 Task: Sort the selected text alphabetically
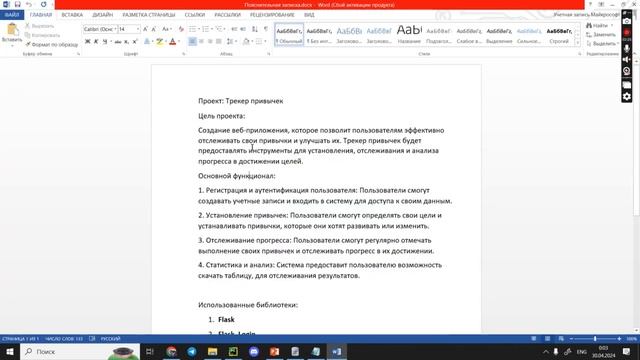click(255, 29)
